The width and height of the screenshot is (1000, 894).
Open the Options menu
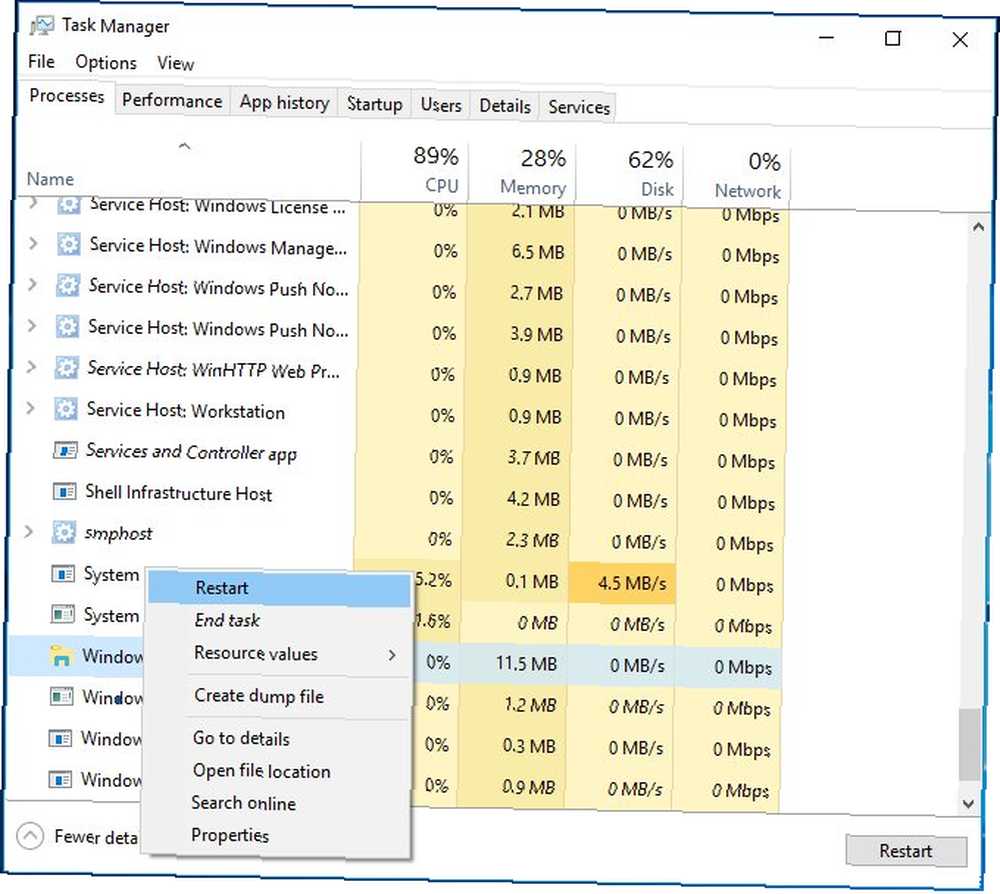[x=106, y=62]
